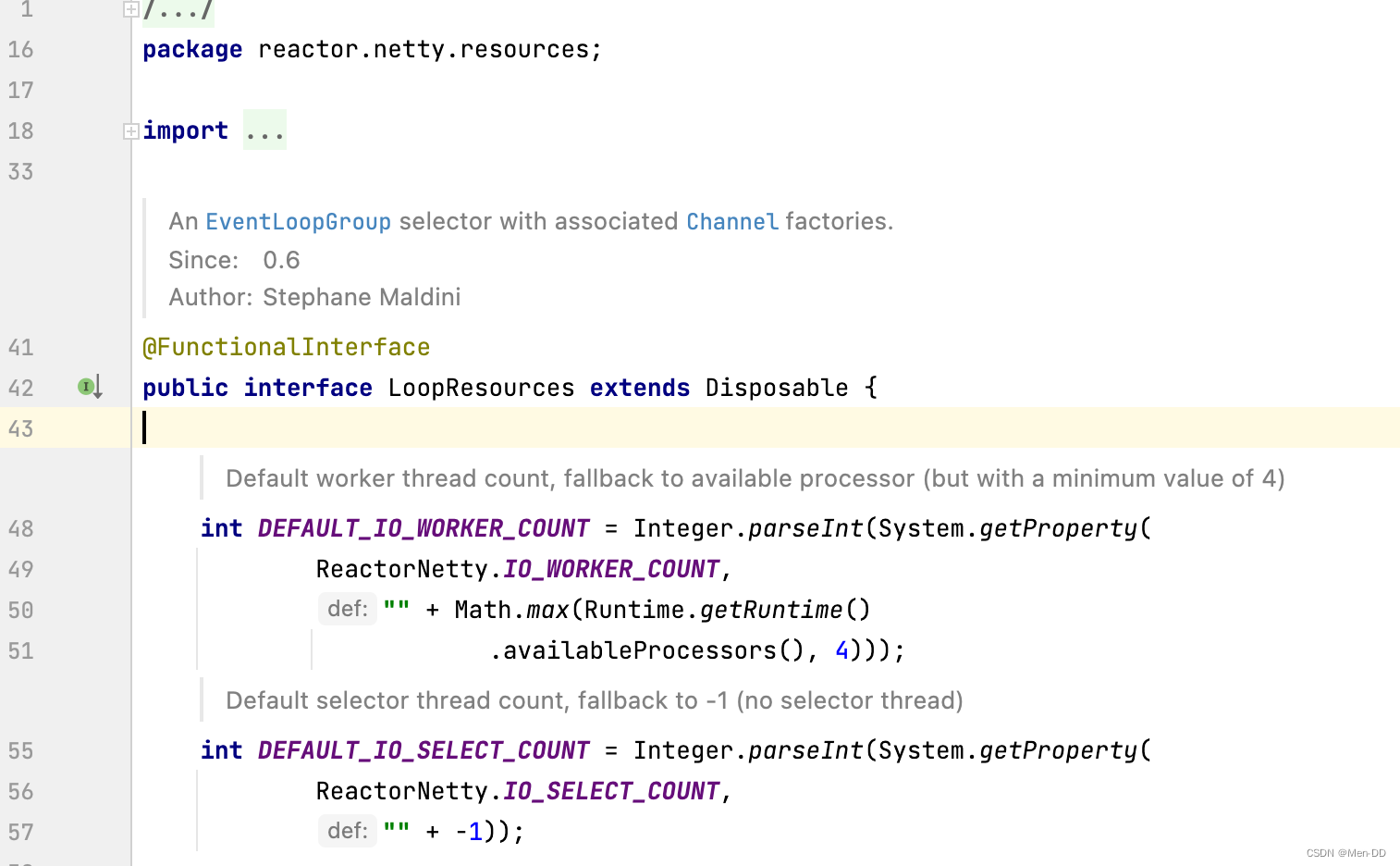Open the Channel link in the doc comment
Image resolution: width=1400 pixels, height=866 pixels.
click(732, 221)
